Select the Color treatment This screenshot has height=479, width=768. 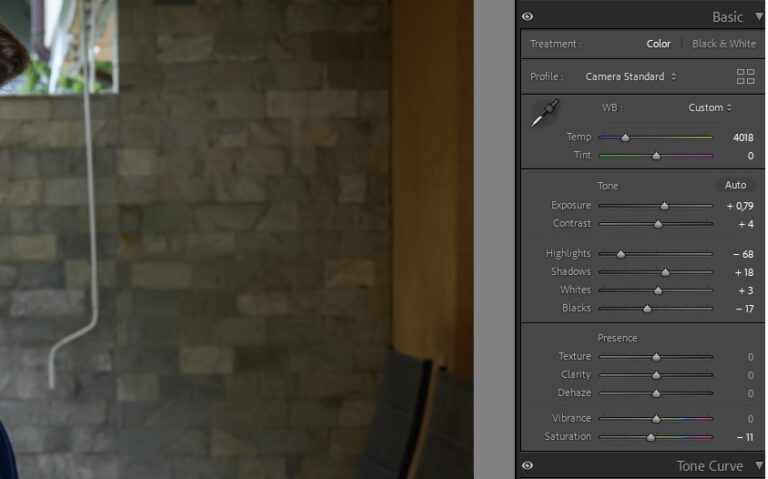[658, 44]
